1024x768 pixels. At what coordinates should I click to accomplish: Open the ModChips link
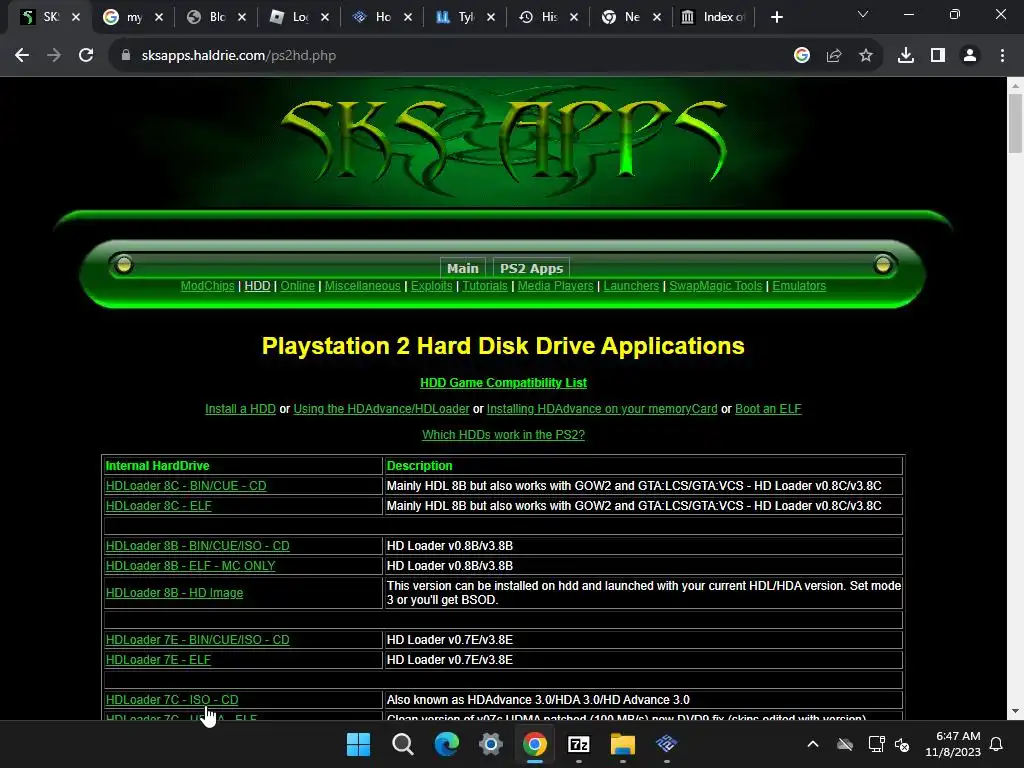208,286
